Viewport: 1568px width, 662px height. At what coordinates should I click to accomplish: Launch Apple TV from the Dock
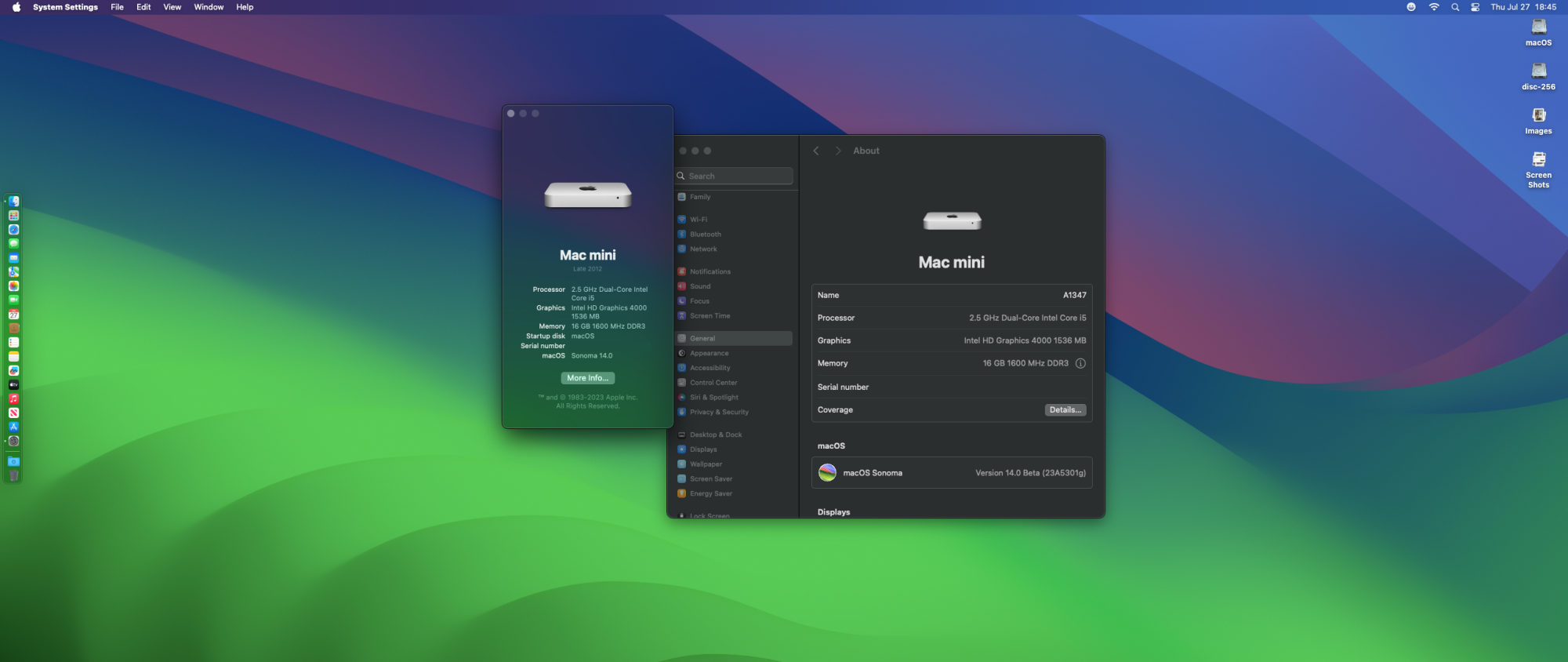[x=13, y=385]
